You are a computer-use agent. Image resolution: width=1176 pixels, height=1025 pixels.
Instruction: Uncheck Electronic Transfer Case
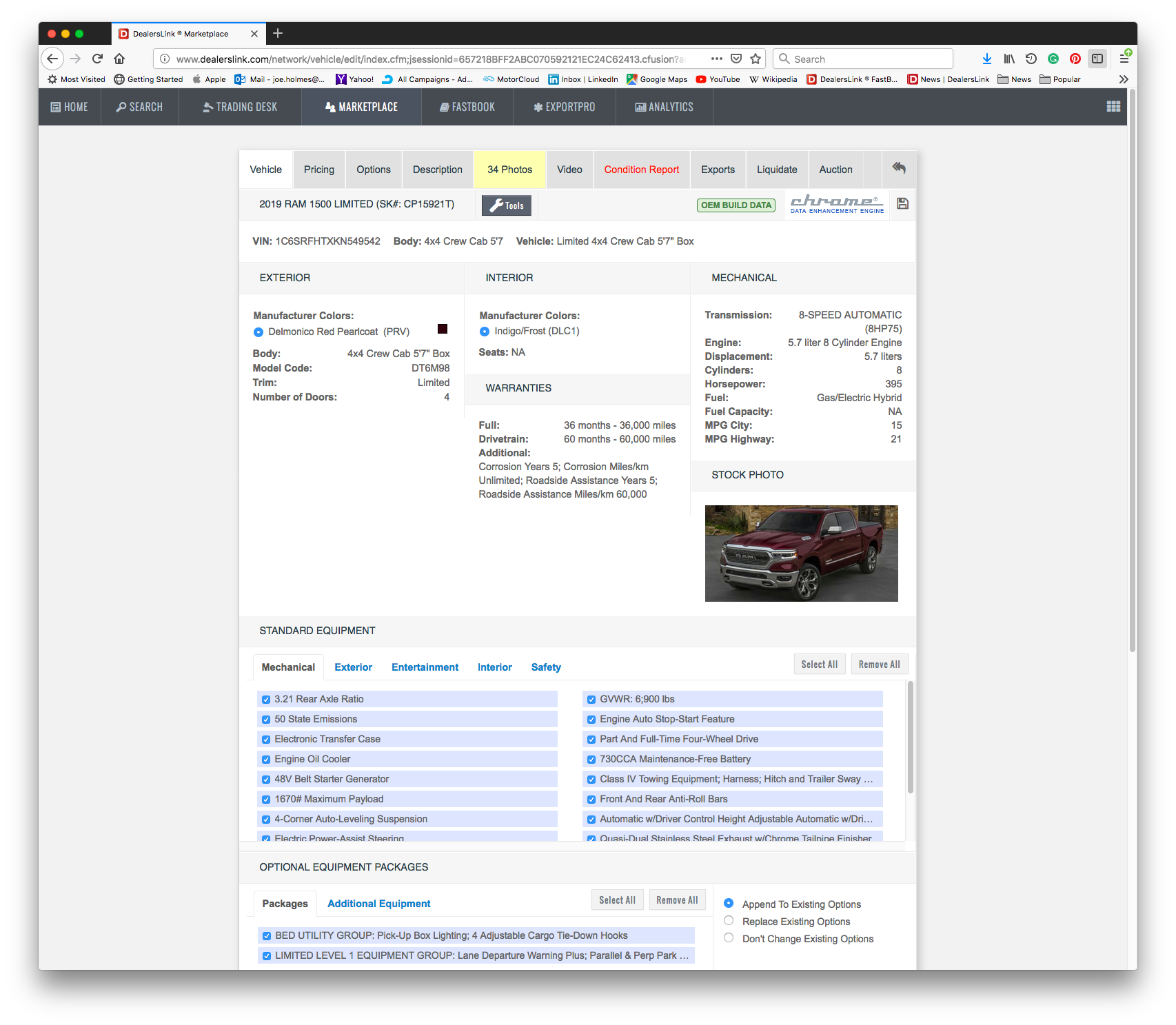pyautogui.click(x=266, y=739)
